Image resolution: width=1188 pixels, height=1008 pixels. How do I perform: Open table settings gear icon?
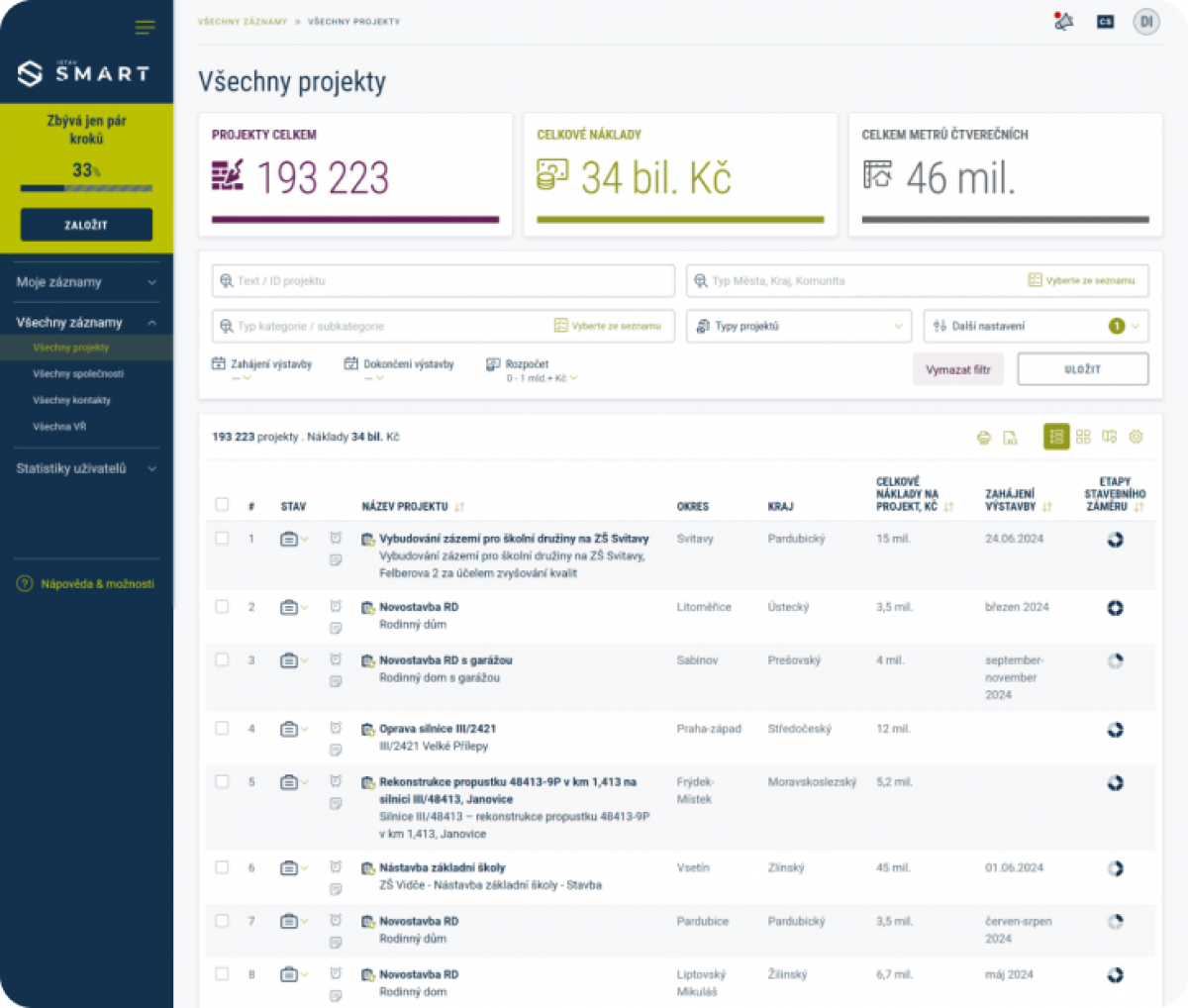[x=1136, y=437]
